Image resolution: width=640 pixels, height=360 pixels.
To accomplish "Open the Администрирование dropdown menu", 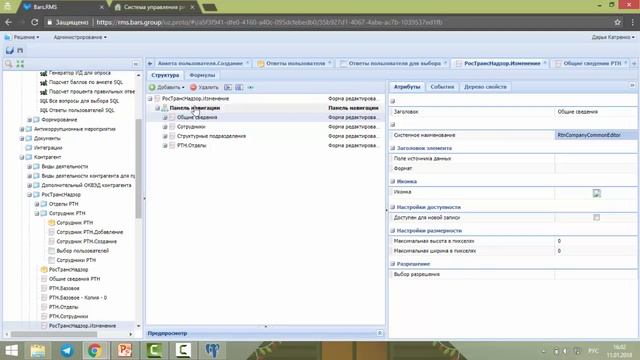I will pos(80,37).
